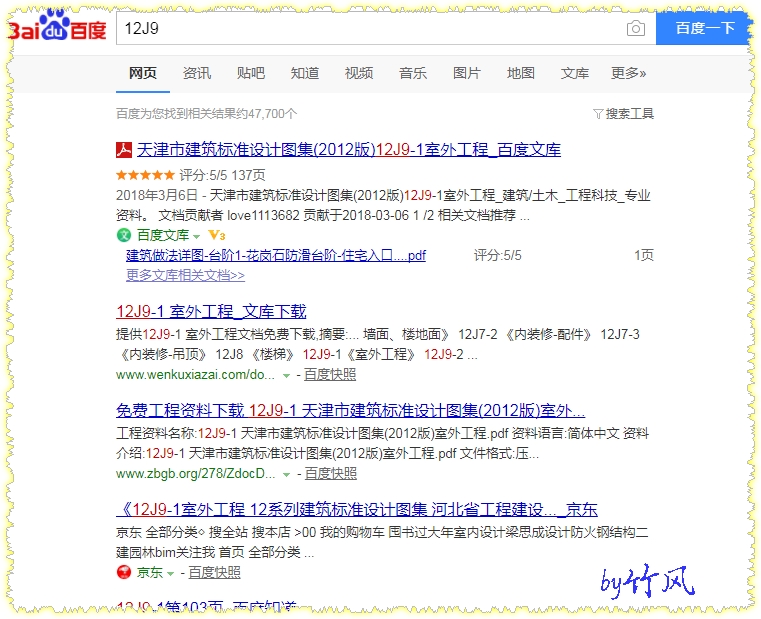The image size is (761, 619).
Task: Open result 免费工程资料下载 12J9-1 天津市建筑标准设计图集
Action: click(x=350, y=411)
